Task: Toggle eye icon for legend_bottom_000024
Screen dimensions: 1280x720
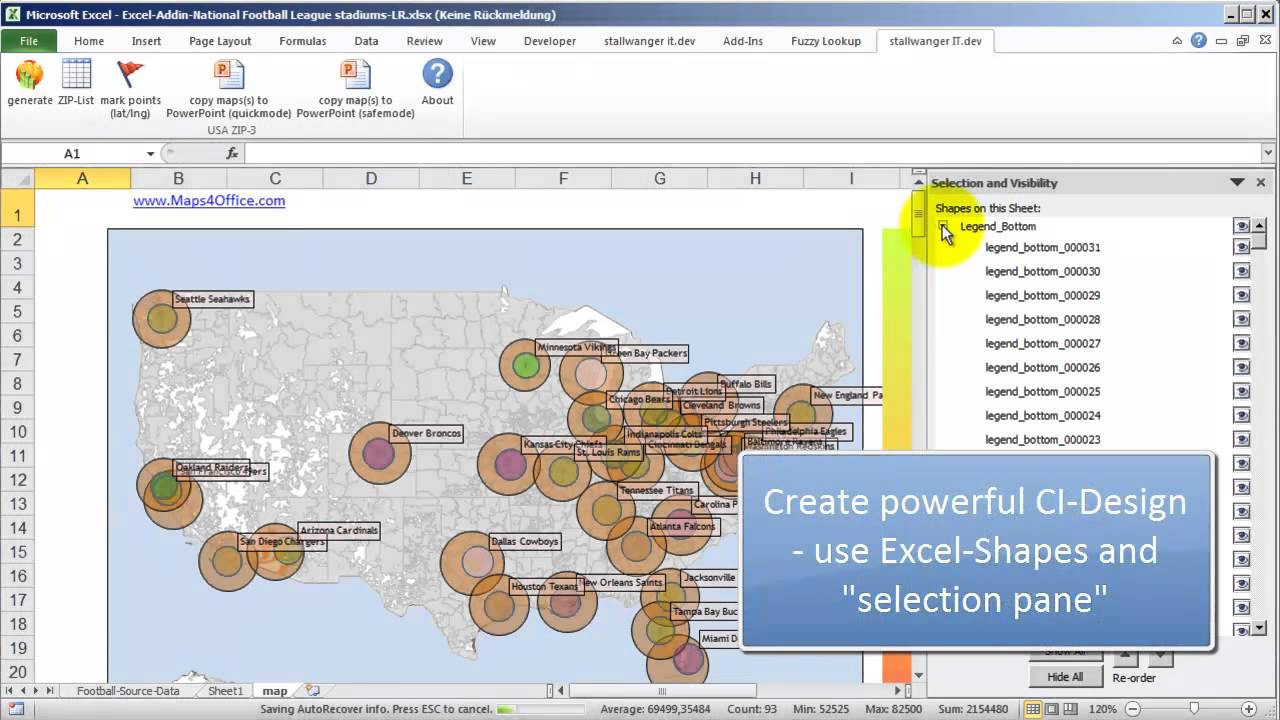Action: coord(1242,415)
